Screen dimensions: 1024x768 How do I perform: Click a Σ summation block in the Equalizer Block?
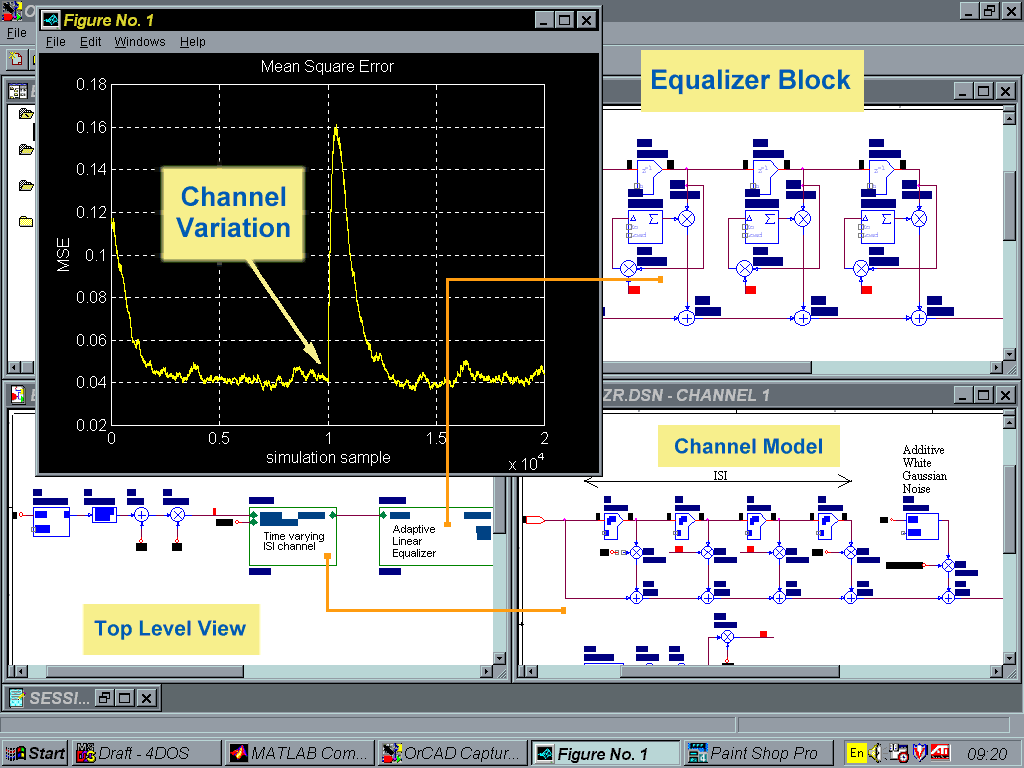[x=645, y=227]
